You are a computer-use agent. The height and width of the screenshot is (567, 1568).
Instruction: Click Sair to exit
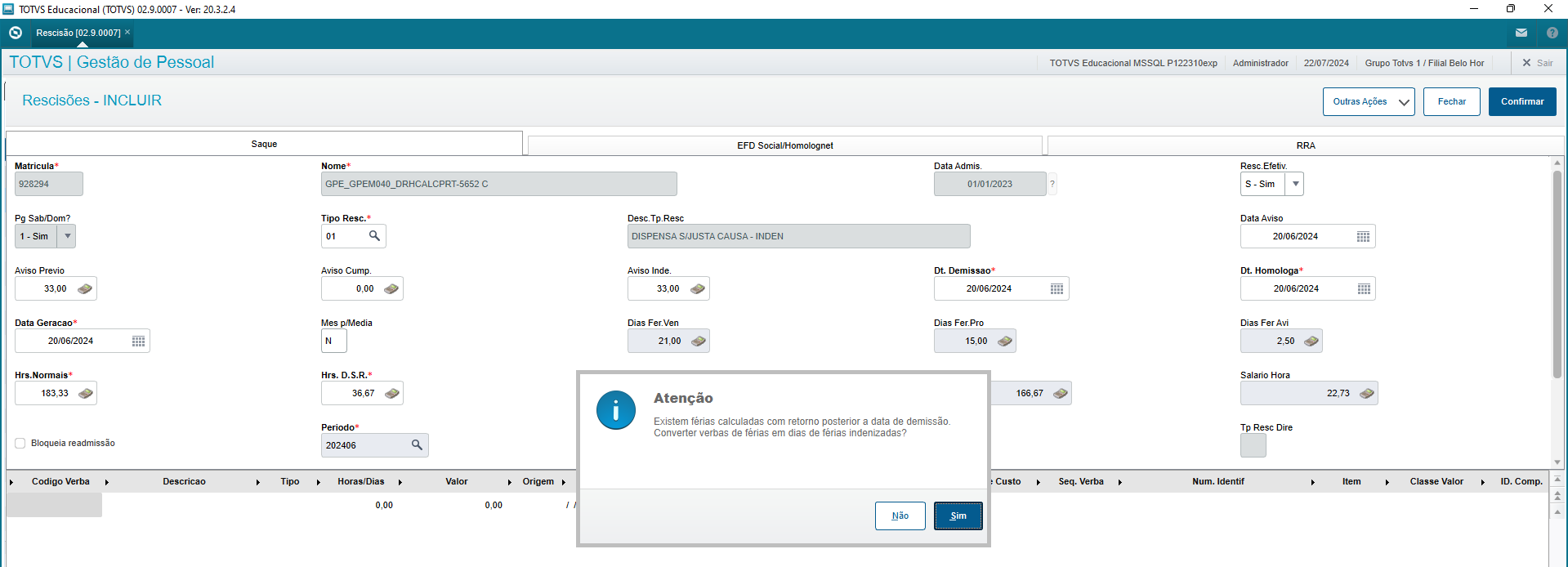[1537, 63]
